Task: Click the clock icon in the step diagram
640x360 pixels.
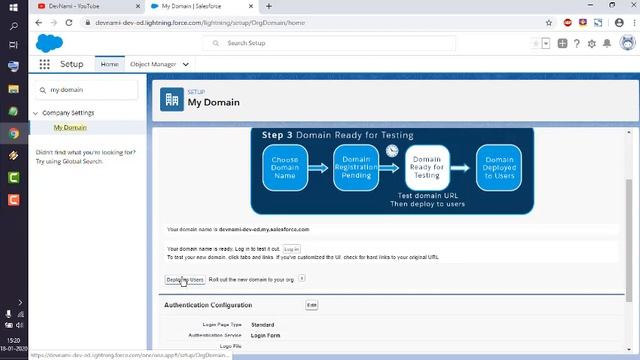Action: pos(392,151)
